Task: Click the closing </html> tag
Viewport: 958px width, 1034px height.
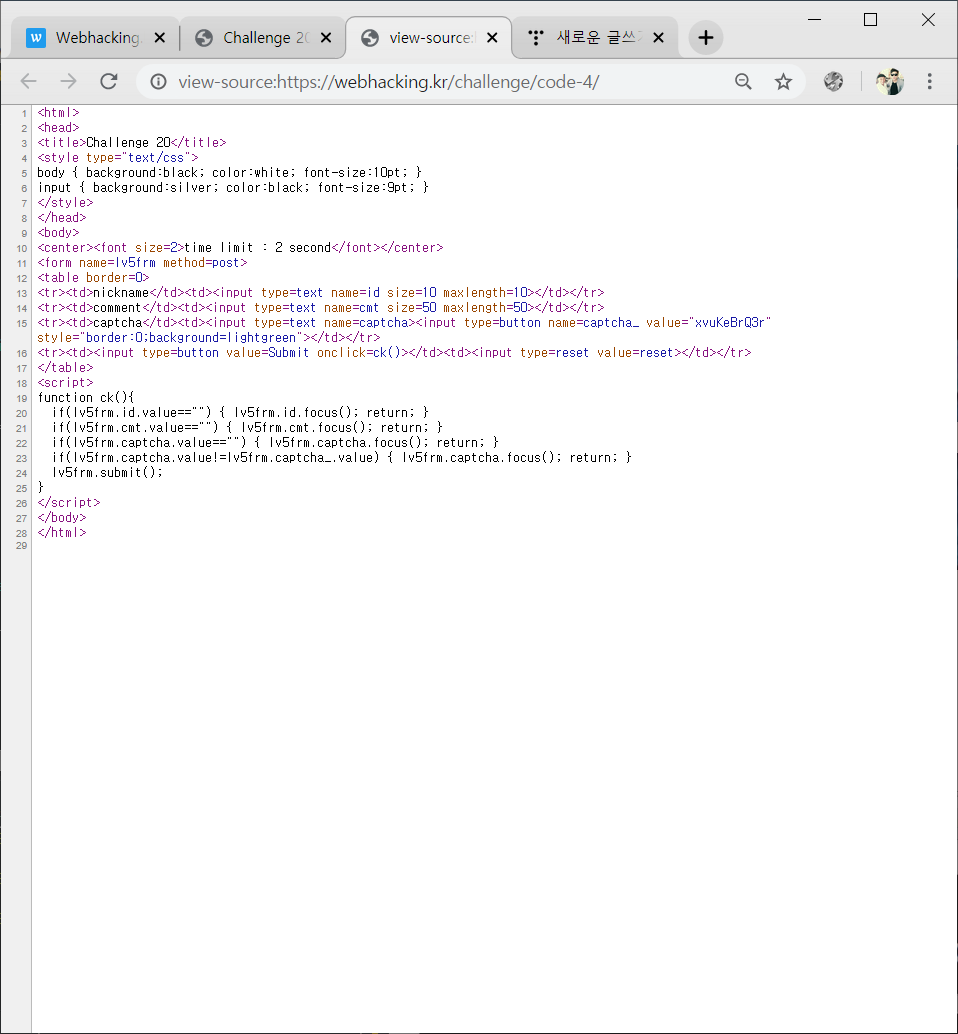Action: click(61, 532)
